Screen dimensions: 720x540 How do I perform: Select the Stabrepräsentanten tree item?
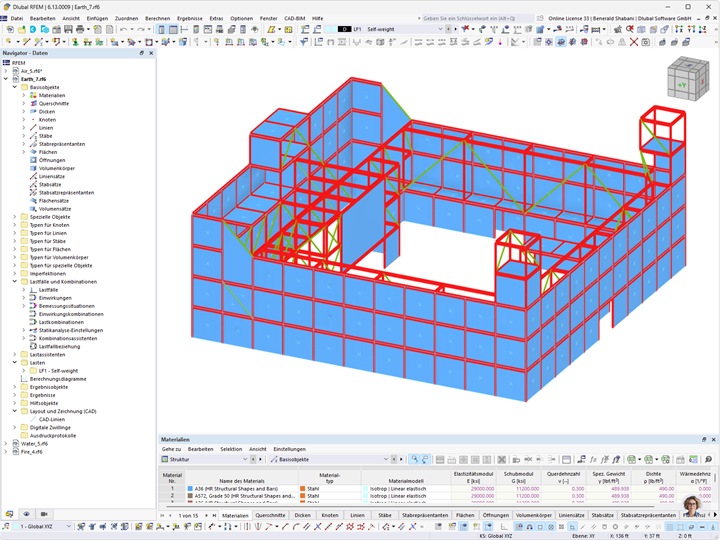[62, 144]
